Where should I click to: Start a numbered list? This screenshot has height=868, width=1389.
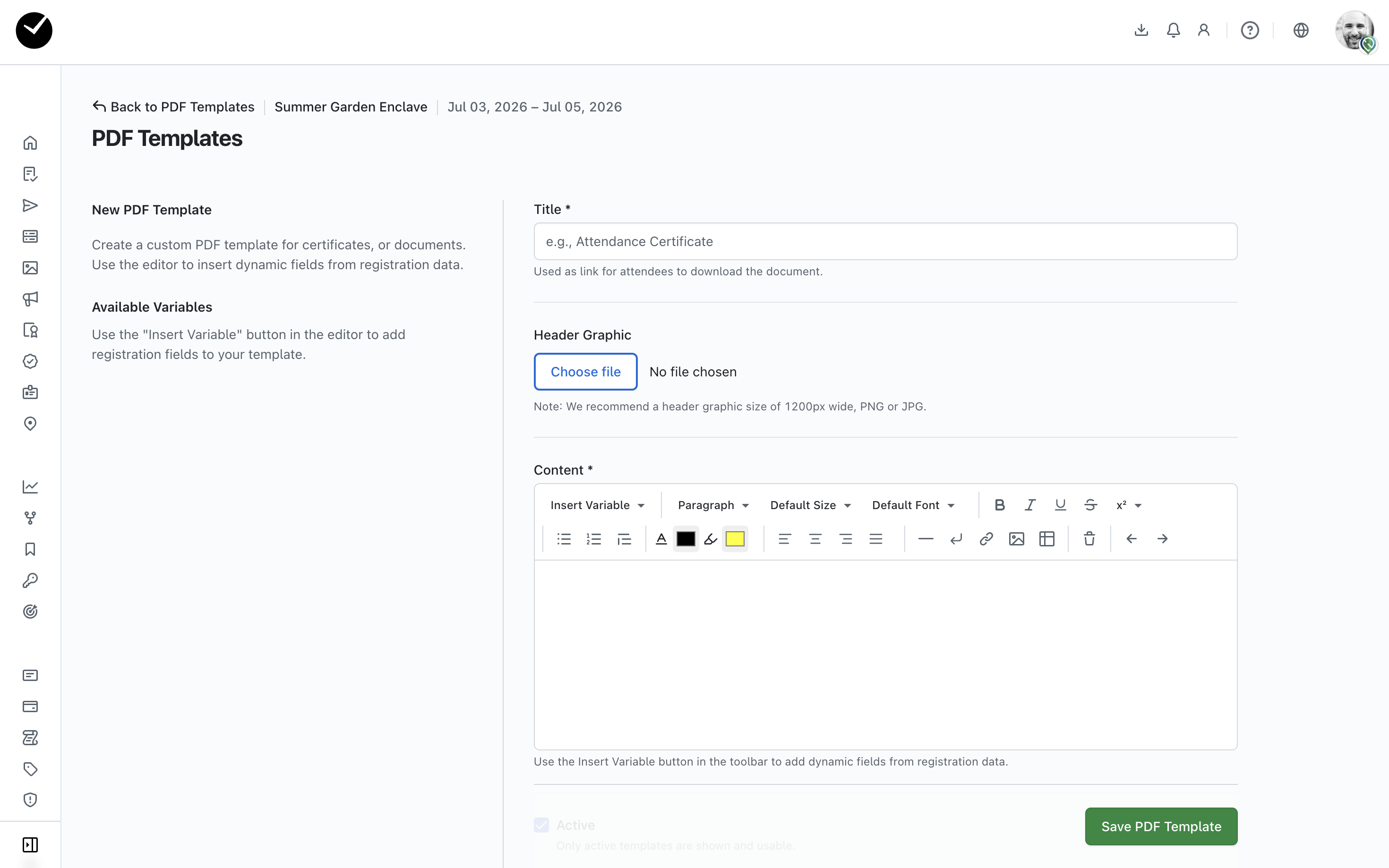594,538
